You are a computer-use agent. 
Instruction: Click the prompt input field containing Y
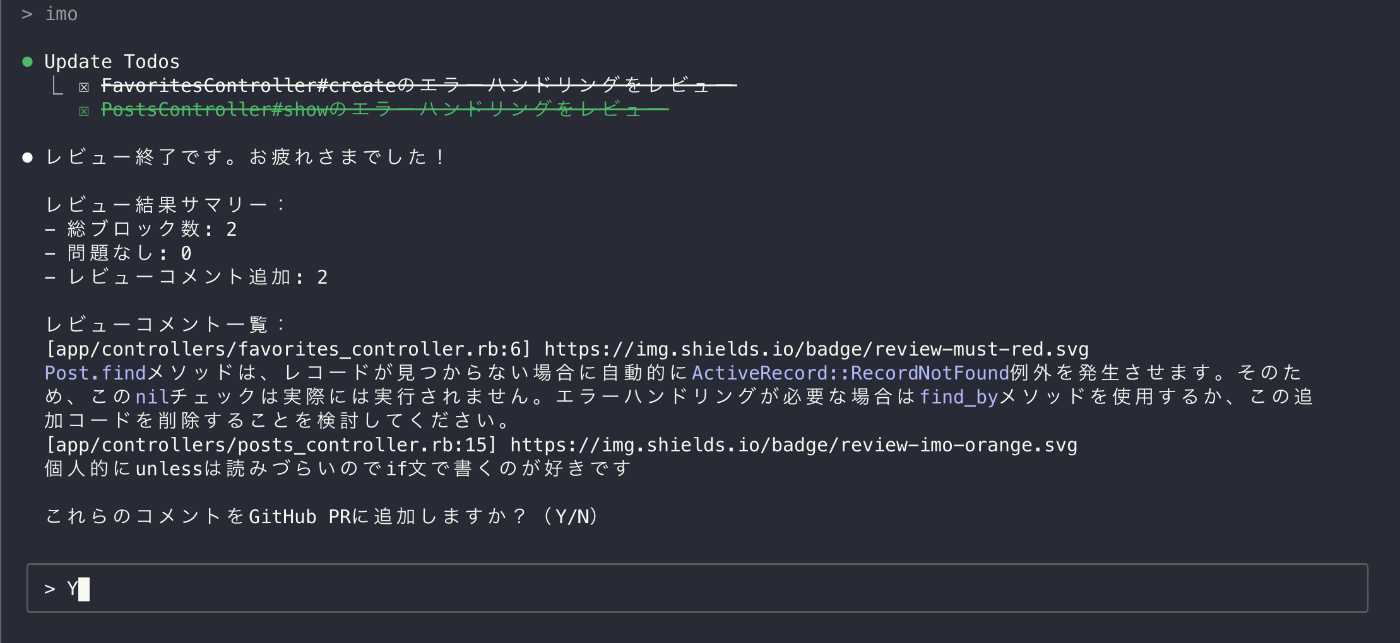point(697,588)
